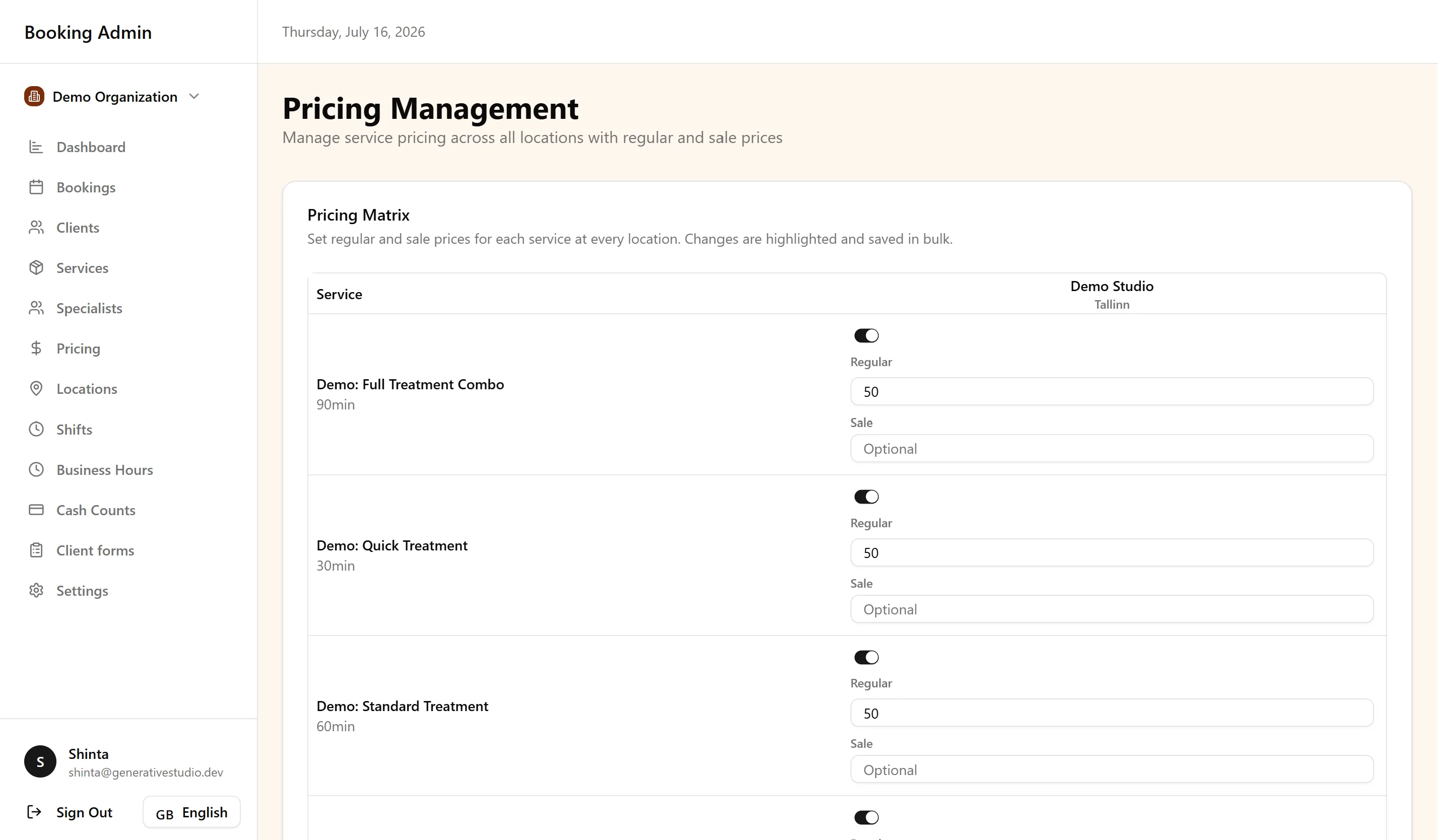Open the Pricing menu item

[78, 348]
